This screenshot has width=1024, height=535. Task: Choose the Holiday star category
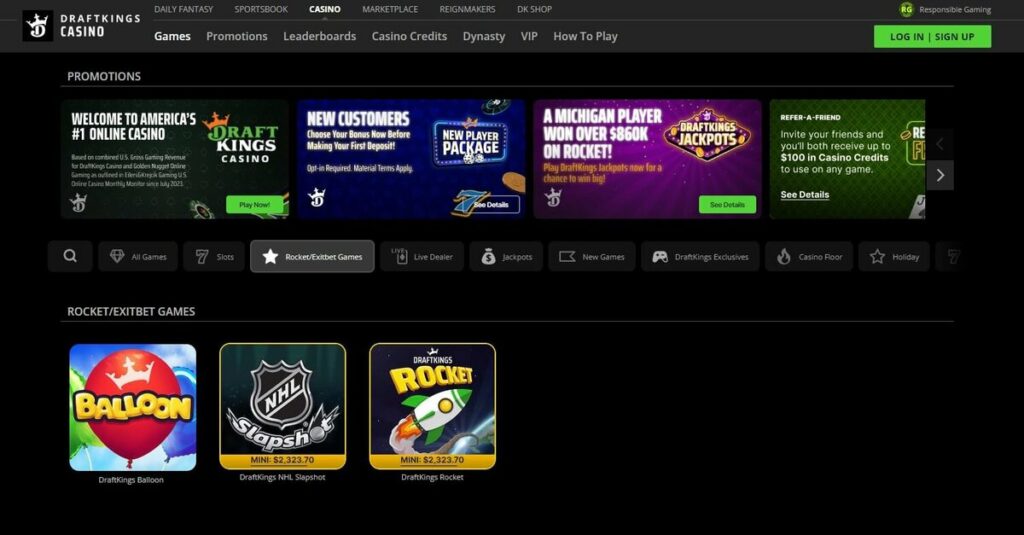894,256
